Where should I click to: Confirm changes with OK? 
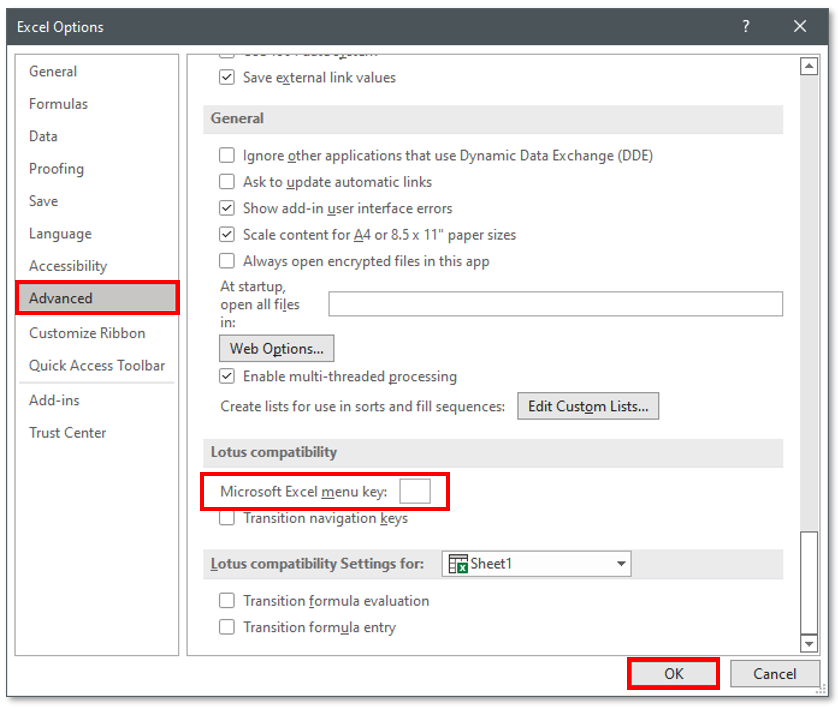point(673,673)
